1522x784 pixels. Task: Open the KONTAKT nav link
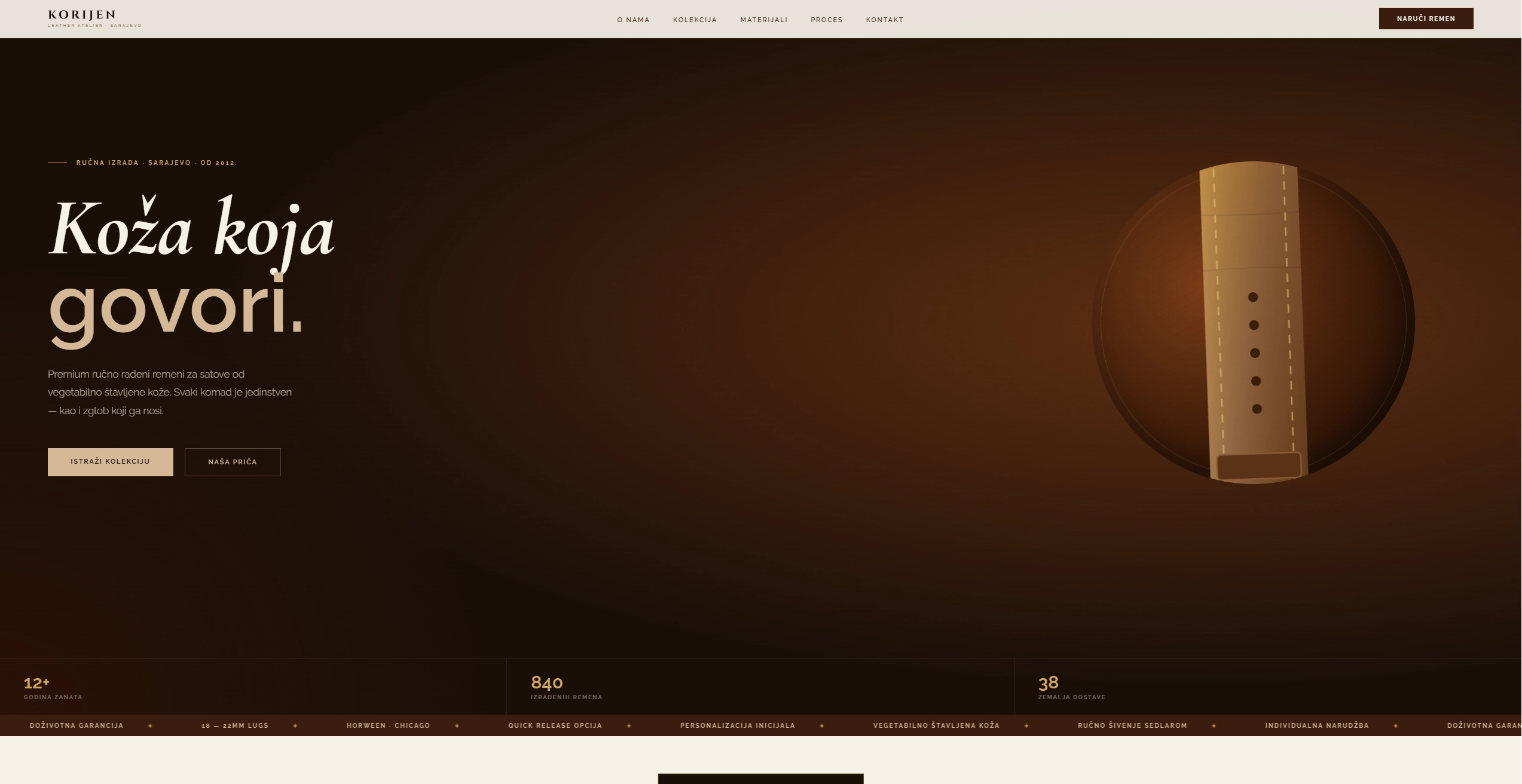click(x=884, y=20)
